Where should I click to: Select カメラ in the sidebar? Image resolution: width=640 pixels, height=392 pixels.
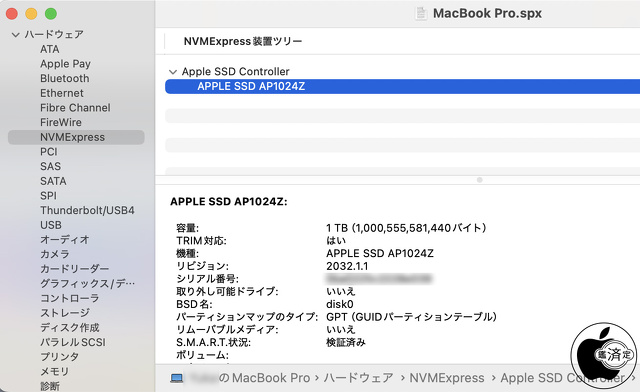[55, 254]
